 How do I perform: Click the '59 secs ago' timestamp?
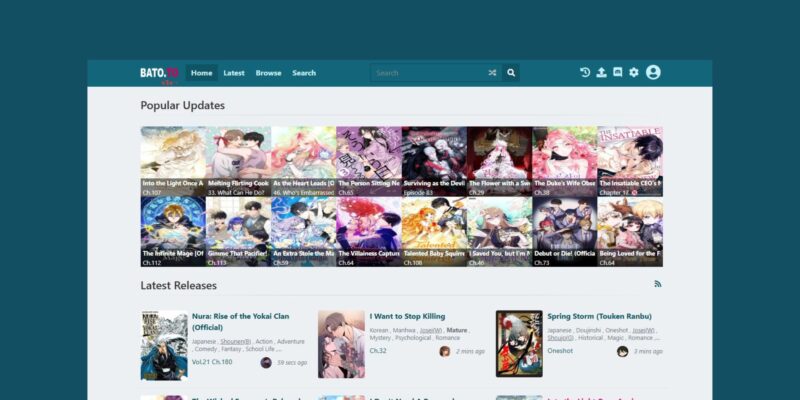(x=292, y=363)
